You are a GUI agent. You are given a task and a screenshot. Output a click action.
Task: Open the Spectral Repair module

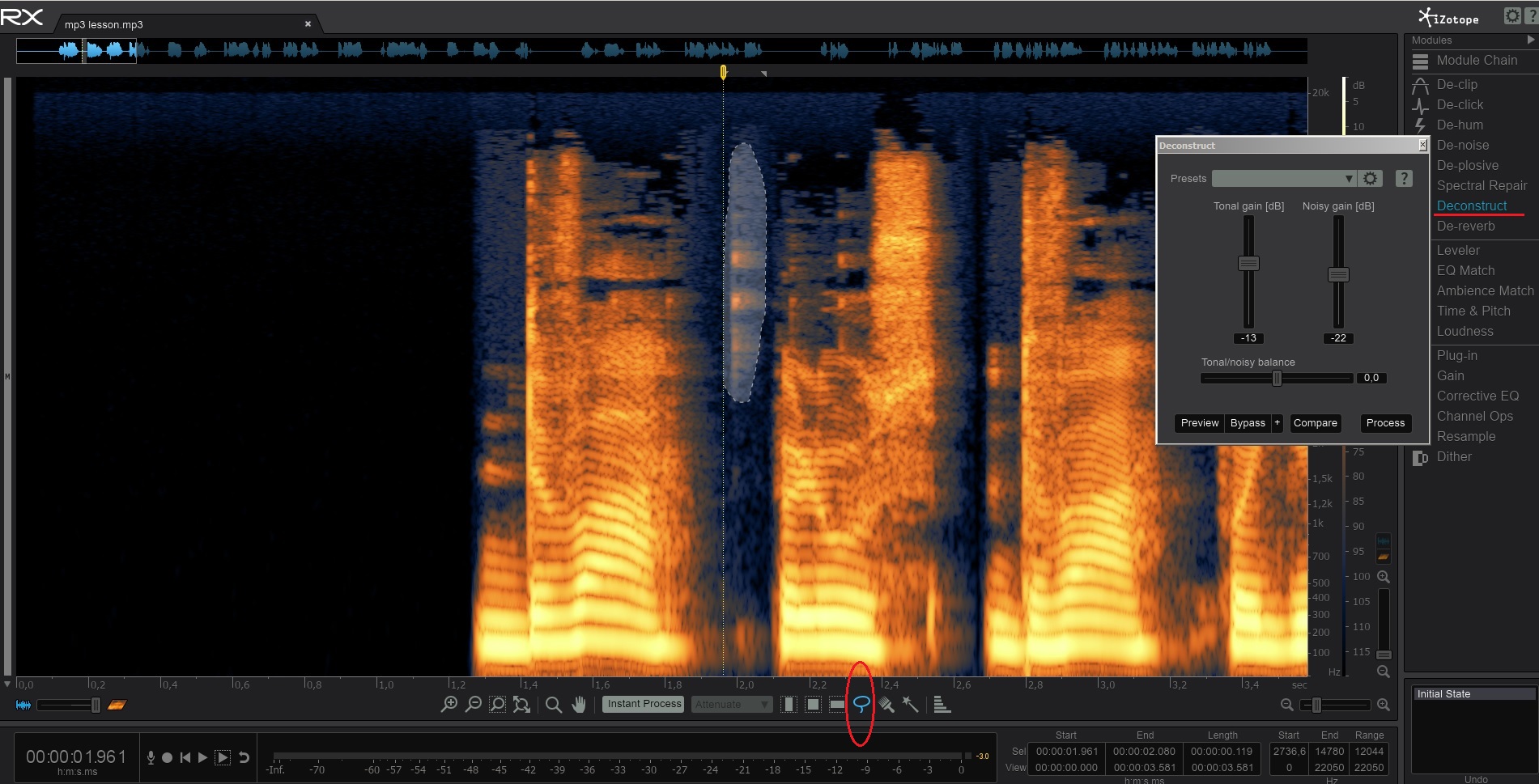(1482, 185)
